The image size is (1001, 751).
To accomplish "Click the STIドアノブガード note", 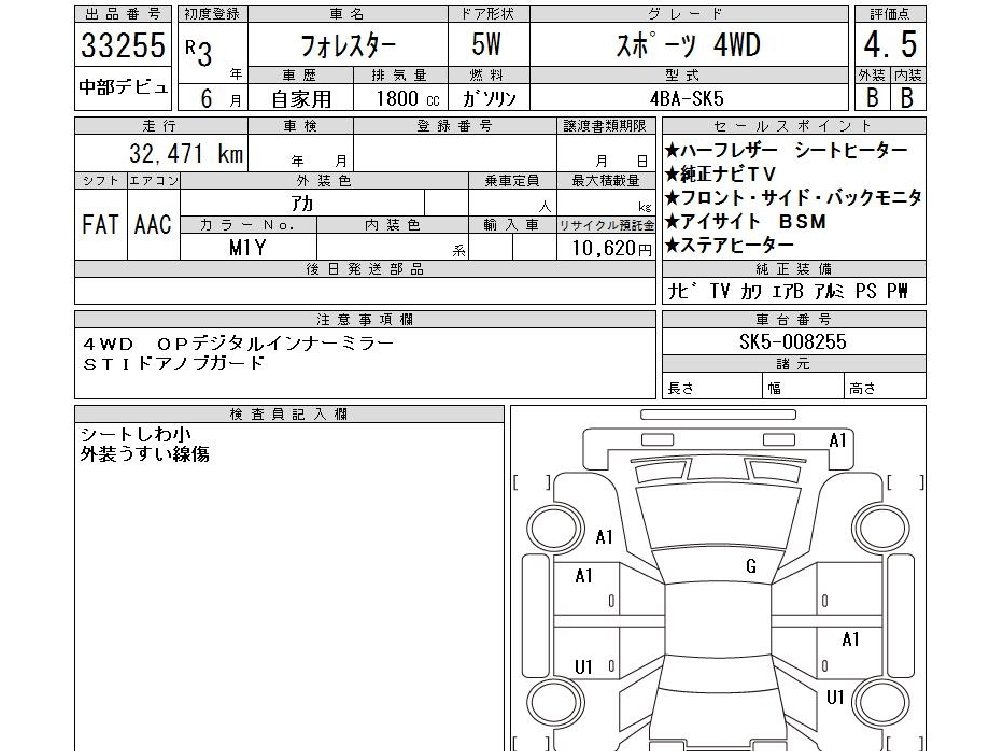I will [174, 363].
